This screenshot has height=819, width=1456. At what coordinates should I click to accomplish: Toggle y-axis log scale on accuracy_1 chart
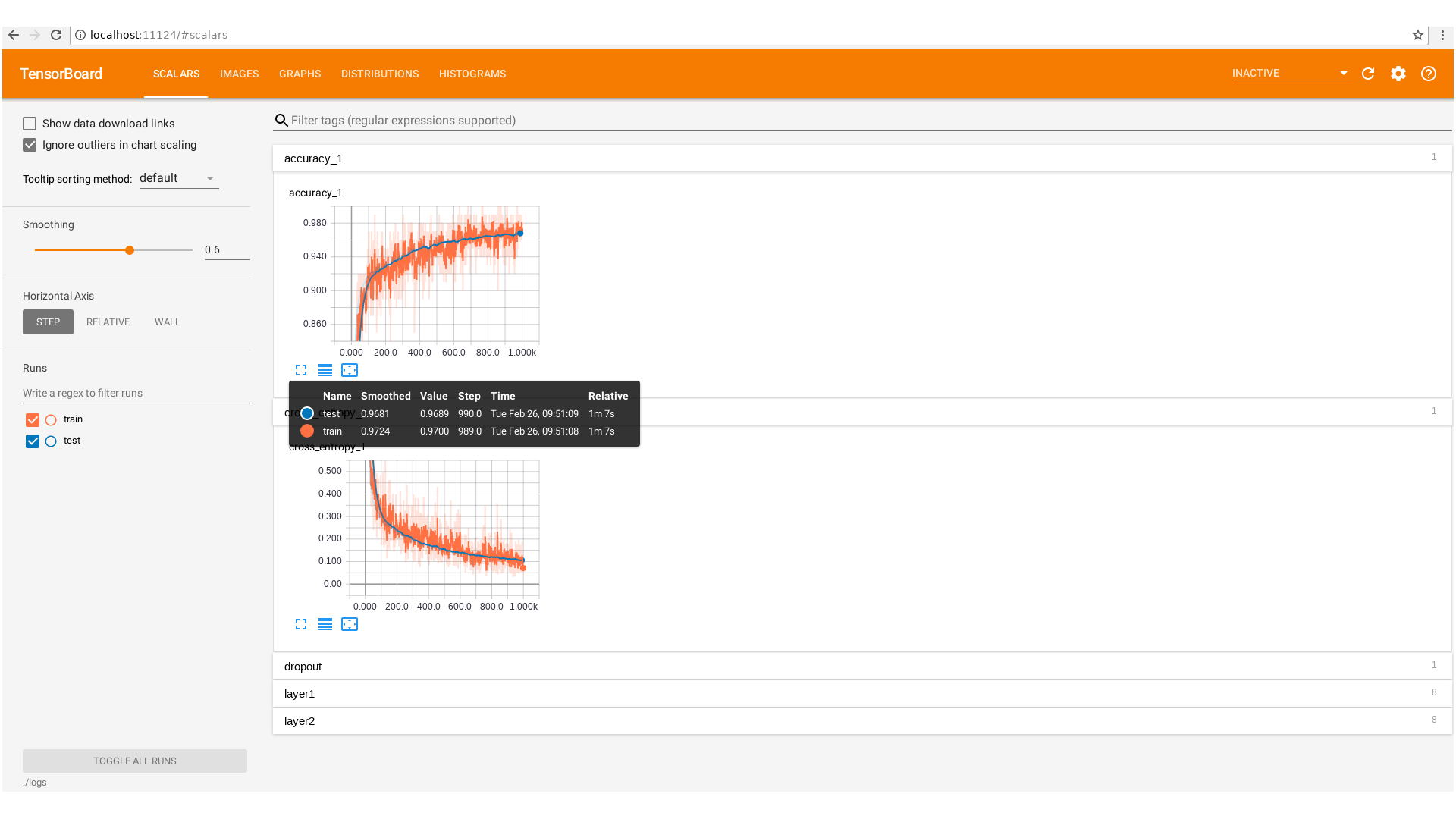click(325, 370)
